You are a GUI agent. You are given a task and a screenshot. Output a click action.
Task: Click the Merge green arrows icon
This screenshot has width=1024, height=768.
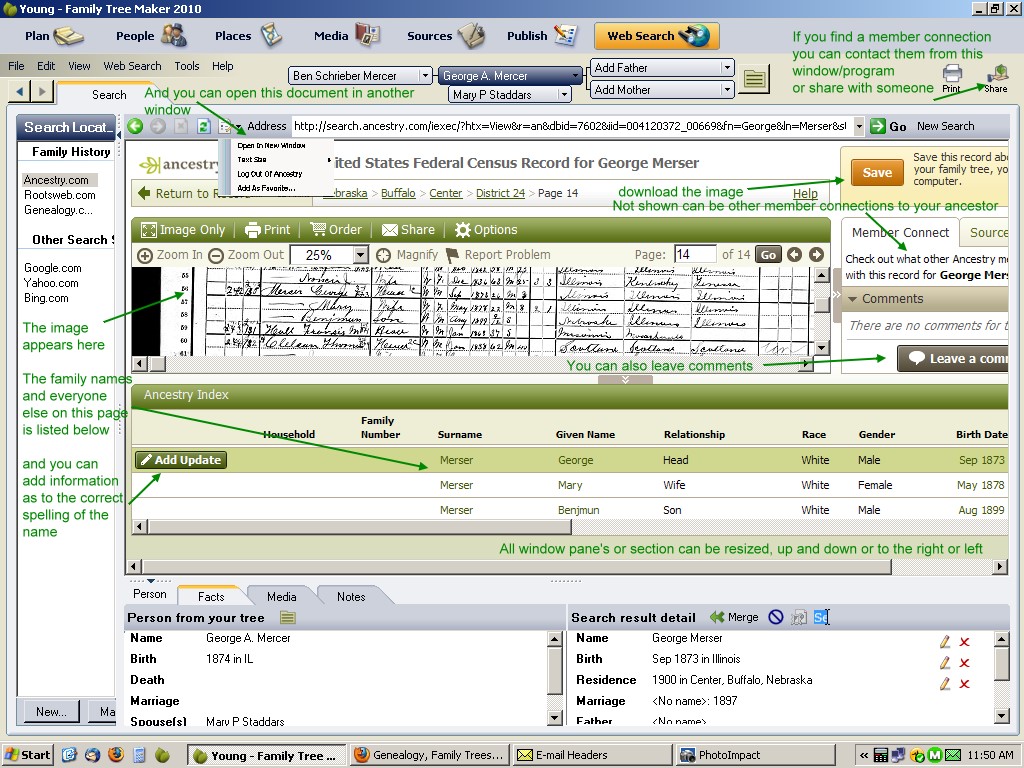coord(717,617)
